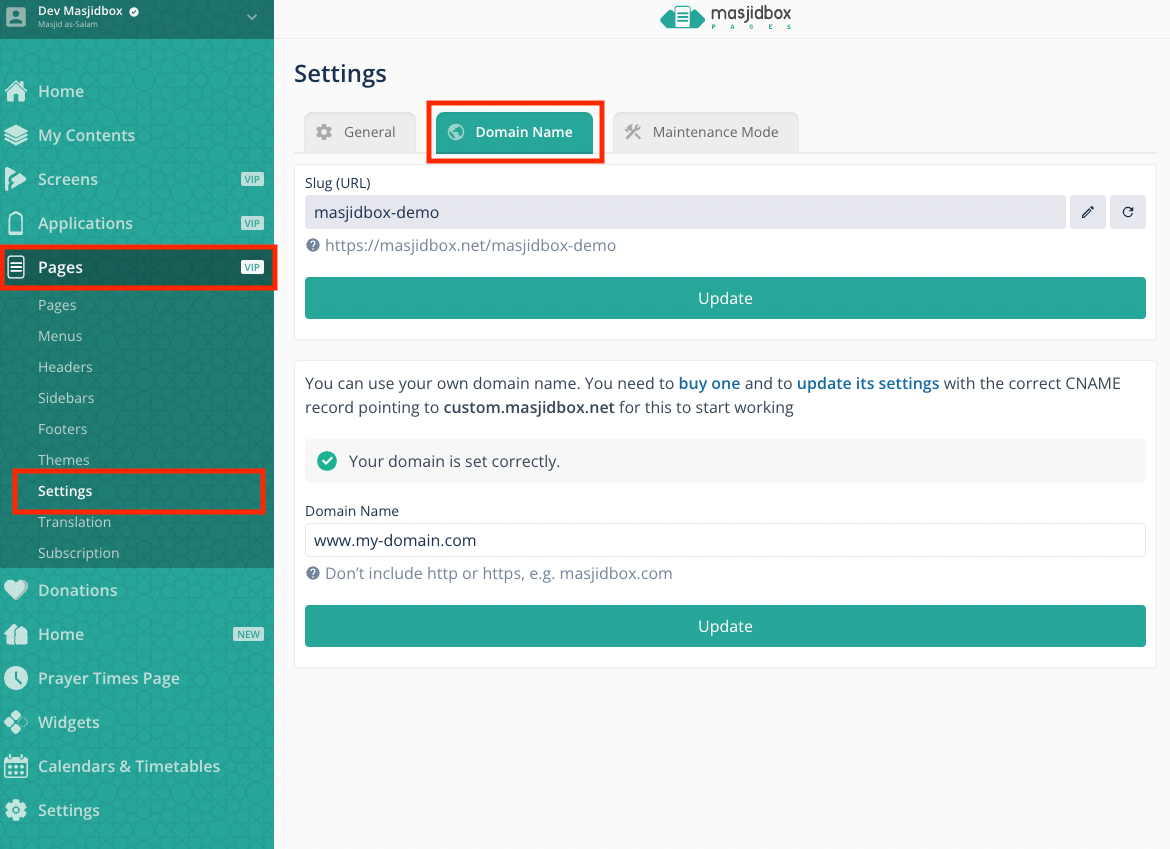The height and width of the screenshot is (849, 1170).
Task: Collapse the Pages sidebar section
Action: click(137, 267)
